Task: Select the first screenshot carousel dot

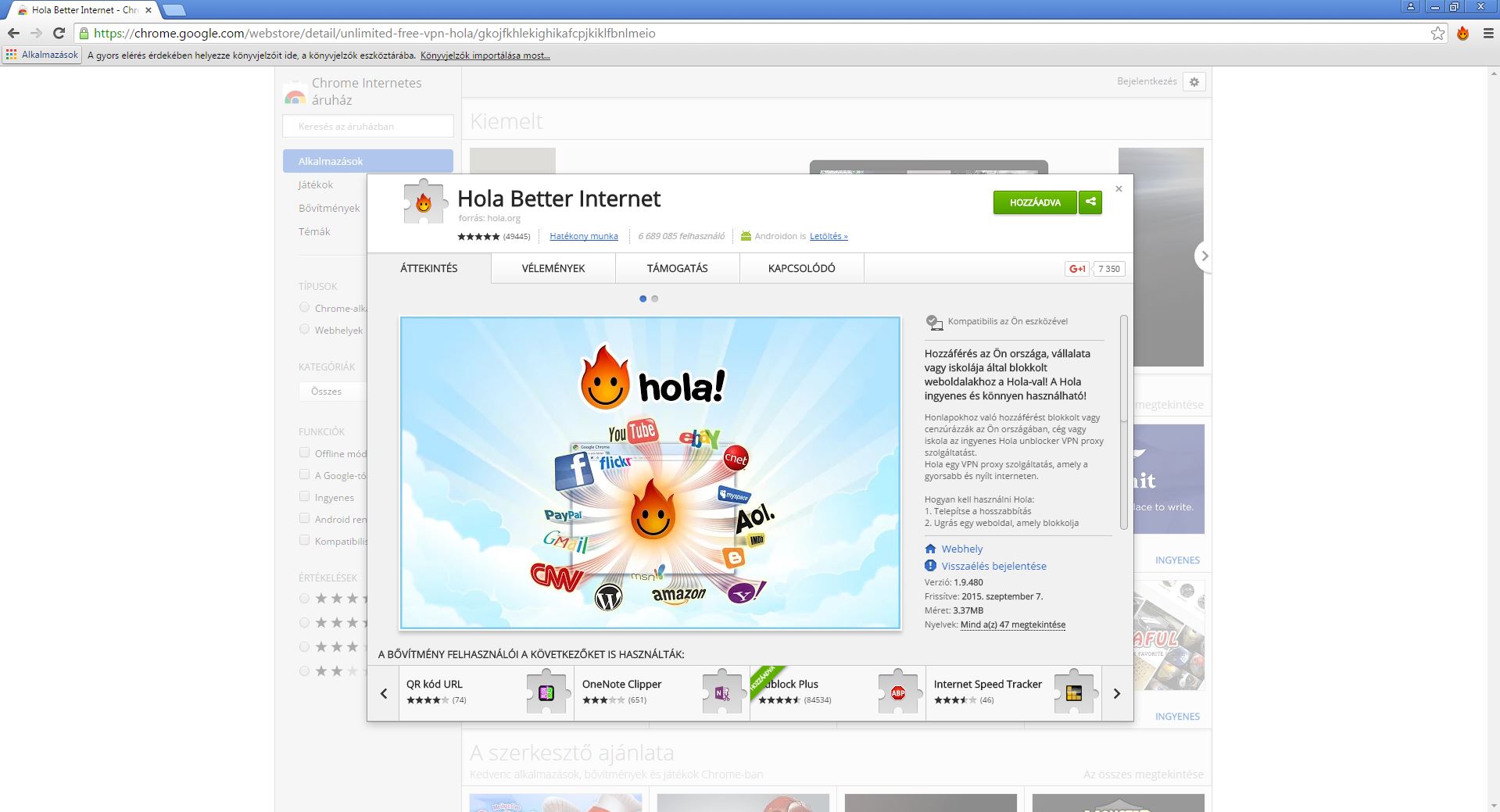Action: click(x=643, y=299)
